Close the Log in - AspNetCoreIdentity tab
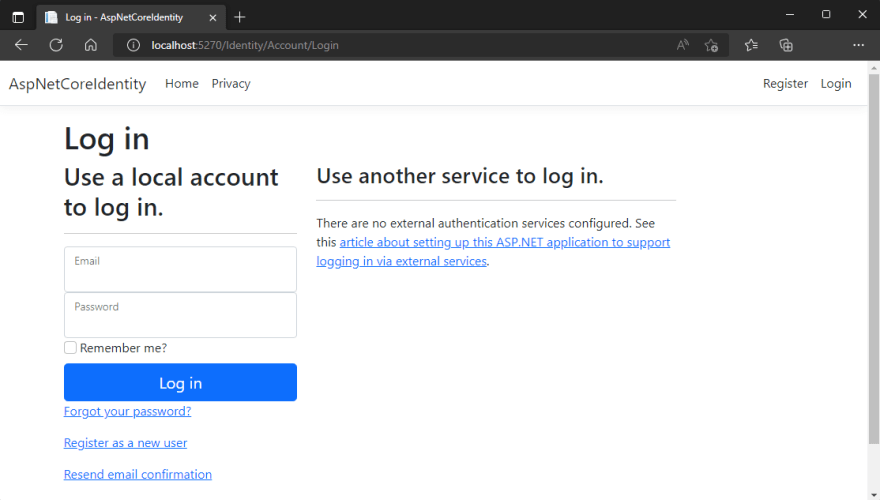 pos(213,17)
